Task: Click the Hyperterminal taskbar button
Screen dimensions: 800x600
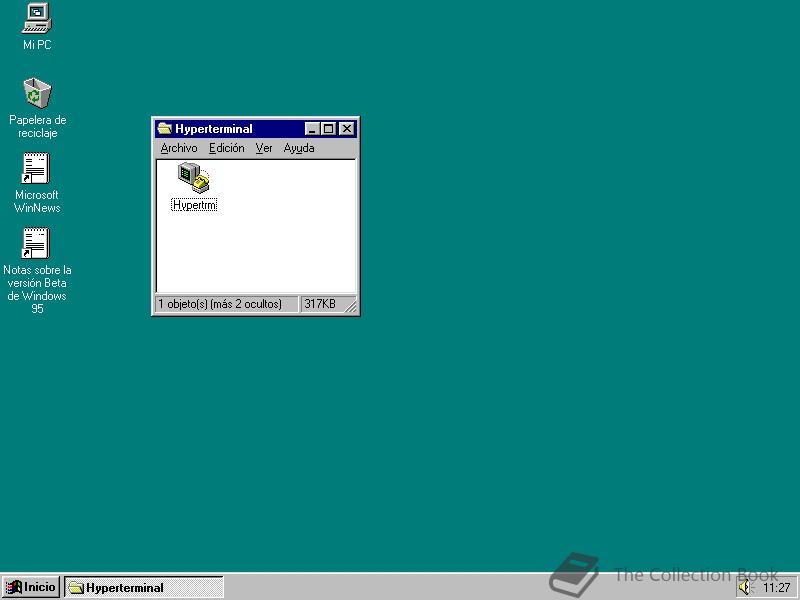Action: [144, 587]
